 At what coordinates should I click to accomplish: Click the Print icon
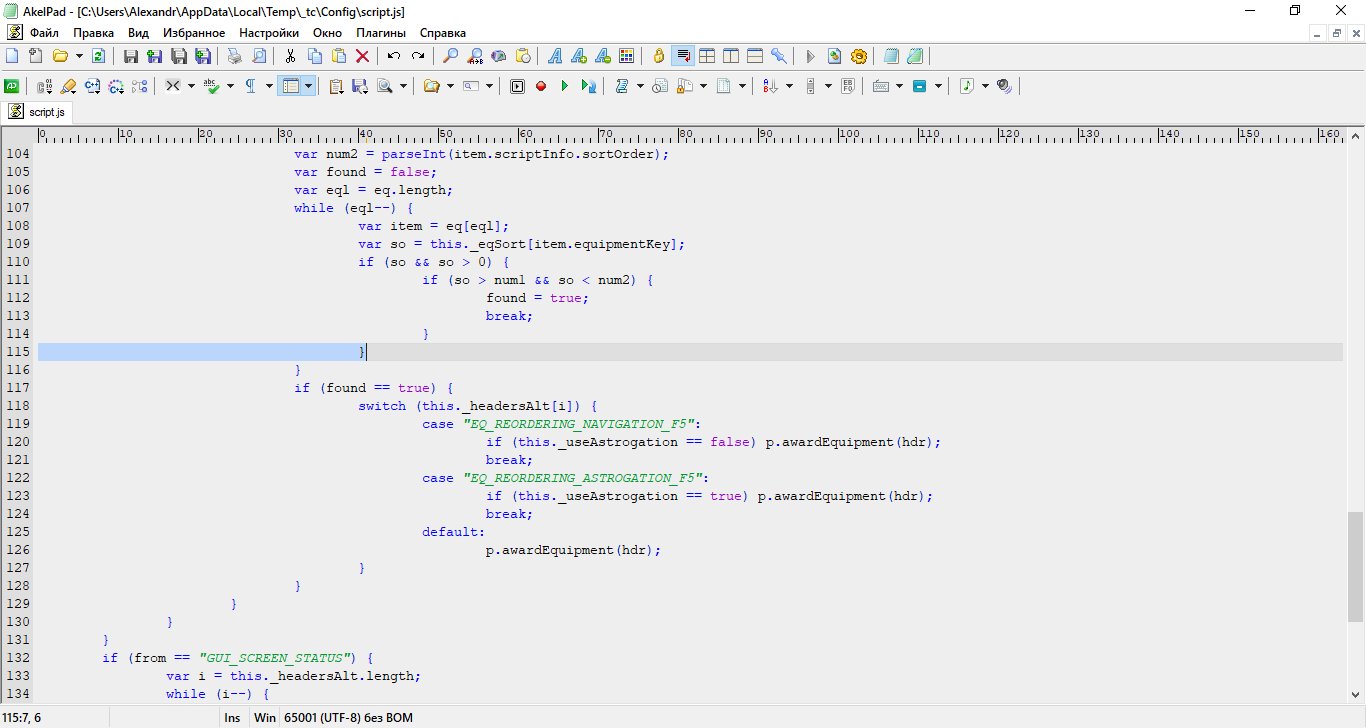point(234,56)
